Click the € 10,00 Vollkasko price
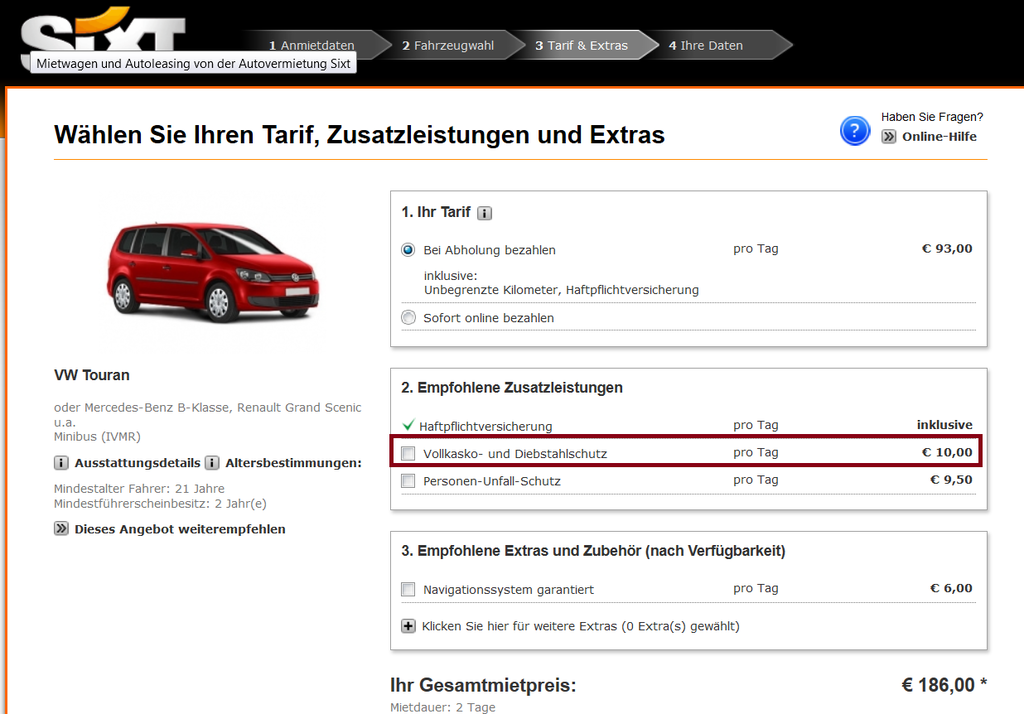The height and width of the screenshot is (714, 1024). click(947, 452)
